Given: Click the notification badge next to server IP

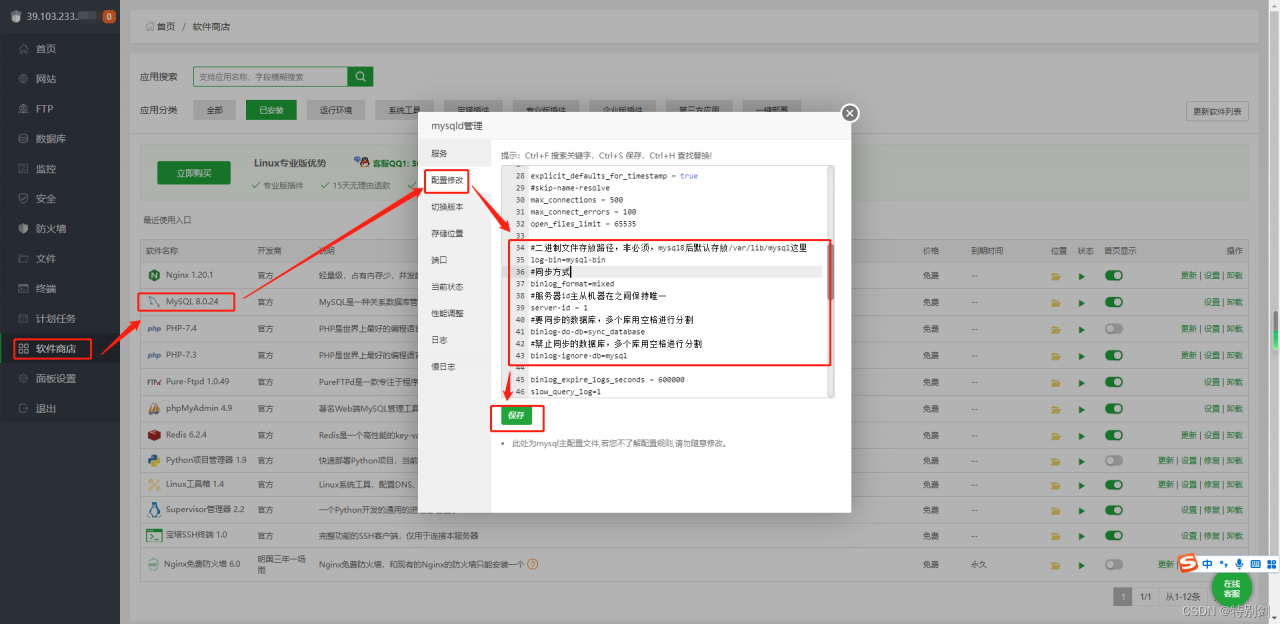Looking at the screenshot, I should pyautogui.click(x=108, y=16).
